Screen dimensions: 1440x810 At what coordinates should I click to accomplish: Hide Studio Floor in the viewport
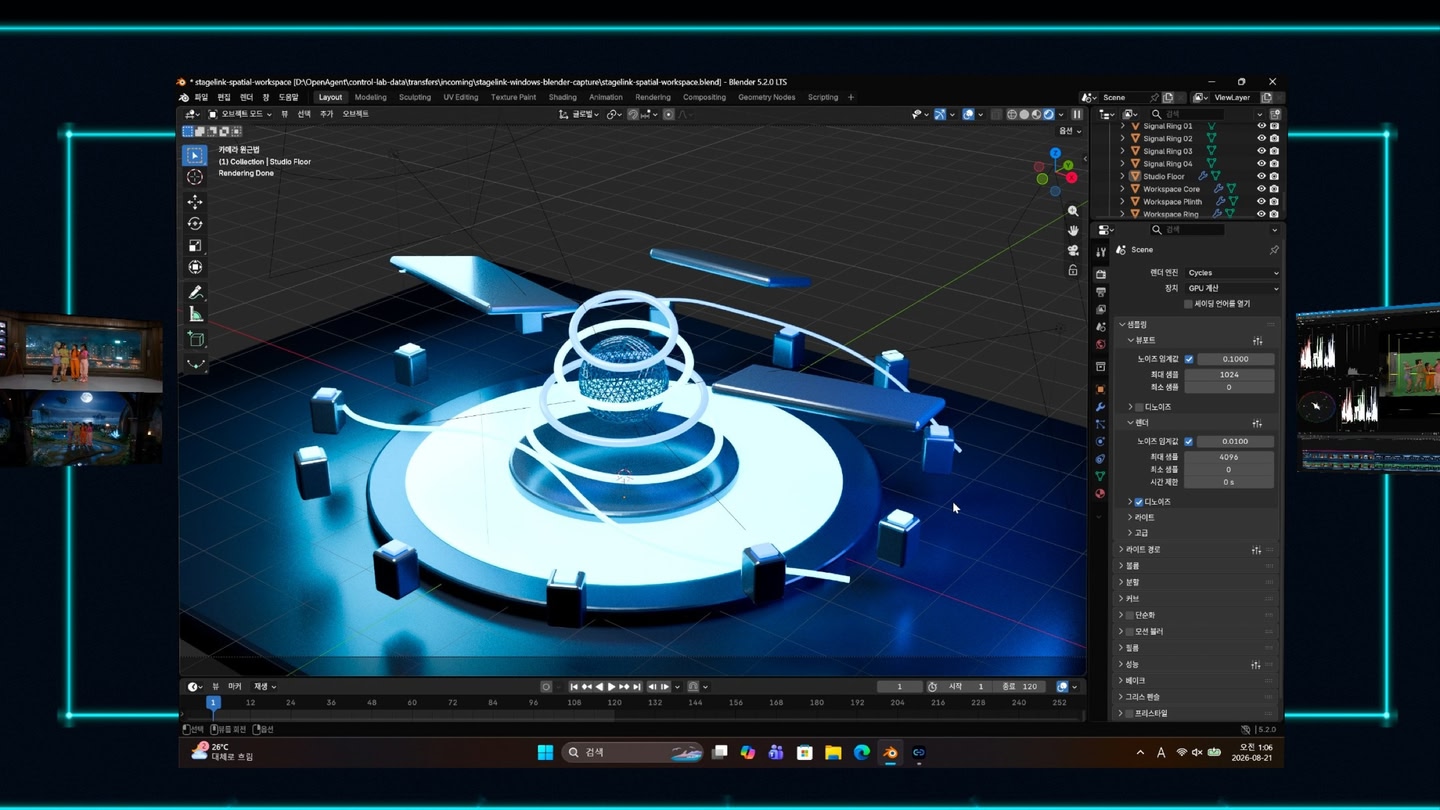(1261, 176)
